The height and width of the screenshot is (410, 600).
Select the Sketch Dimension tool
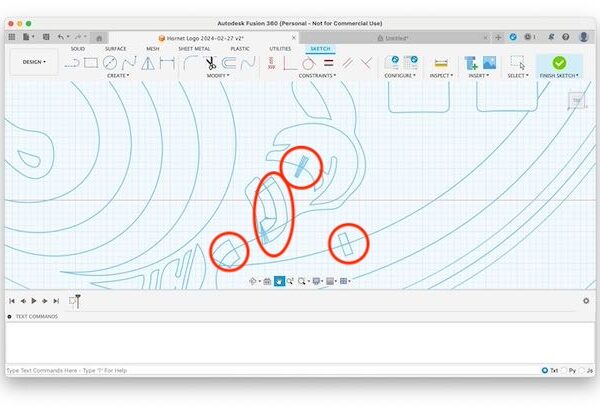(167, 63)
